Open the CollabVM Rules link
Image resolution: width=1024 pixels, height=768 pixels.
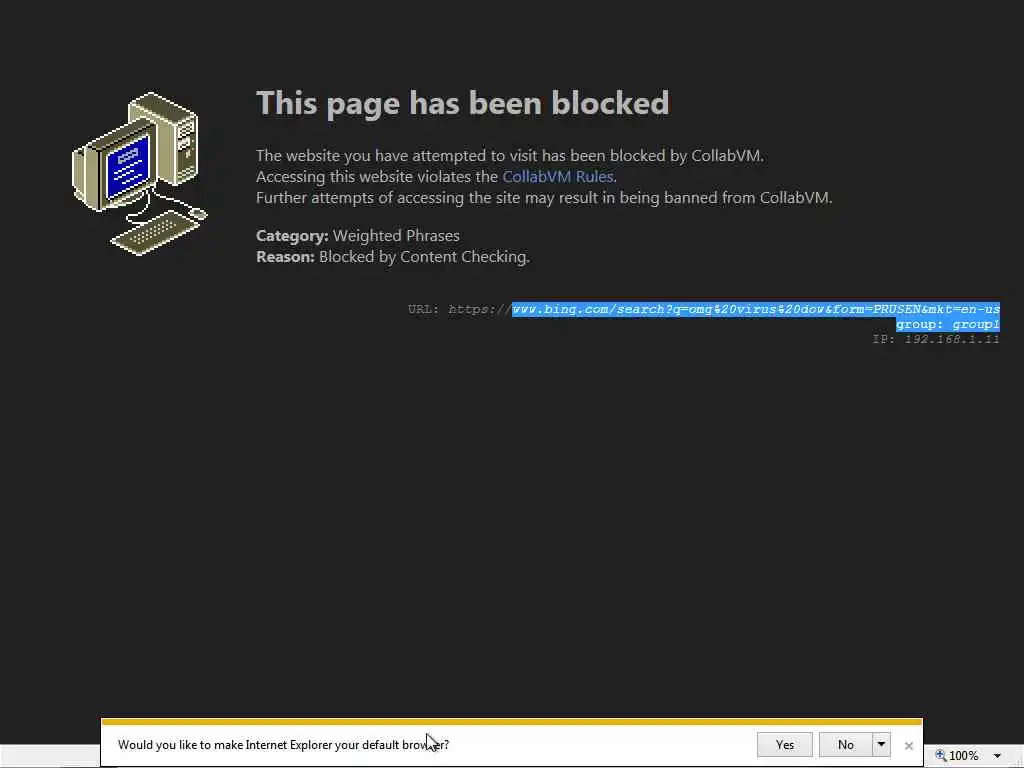click(x=558, y=177)
